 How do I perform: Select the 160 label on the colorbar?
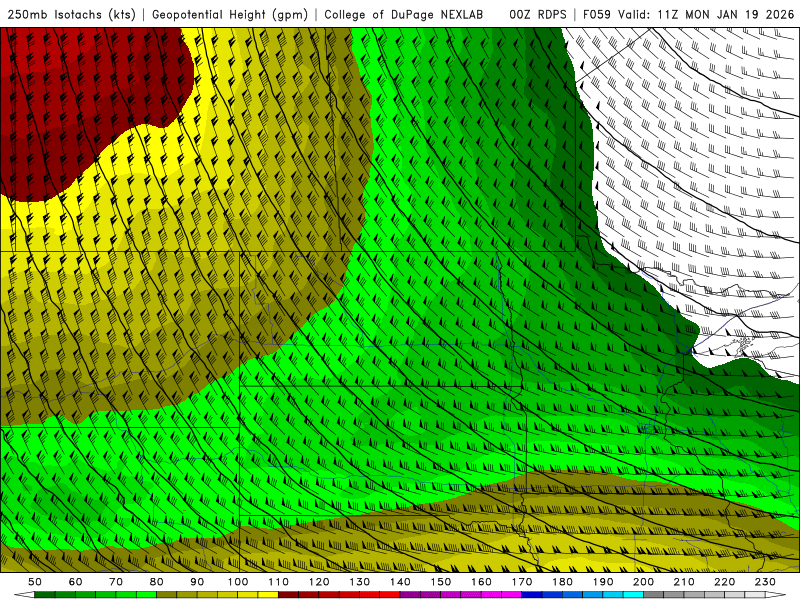(x=481, y=582)
